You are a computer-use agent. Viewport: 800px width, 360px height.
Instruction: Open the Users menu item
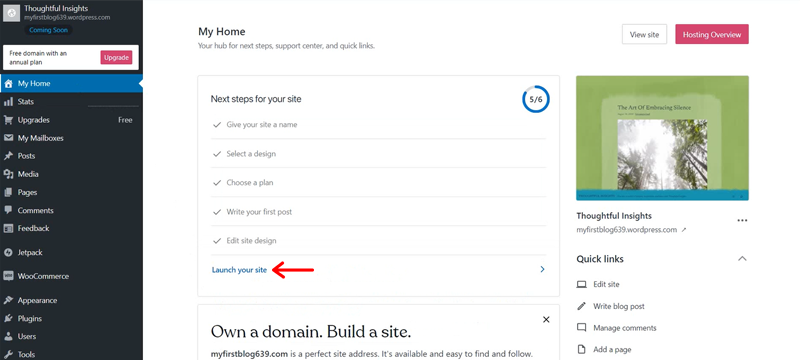71,337
